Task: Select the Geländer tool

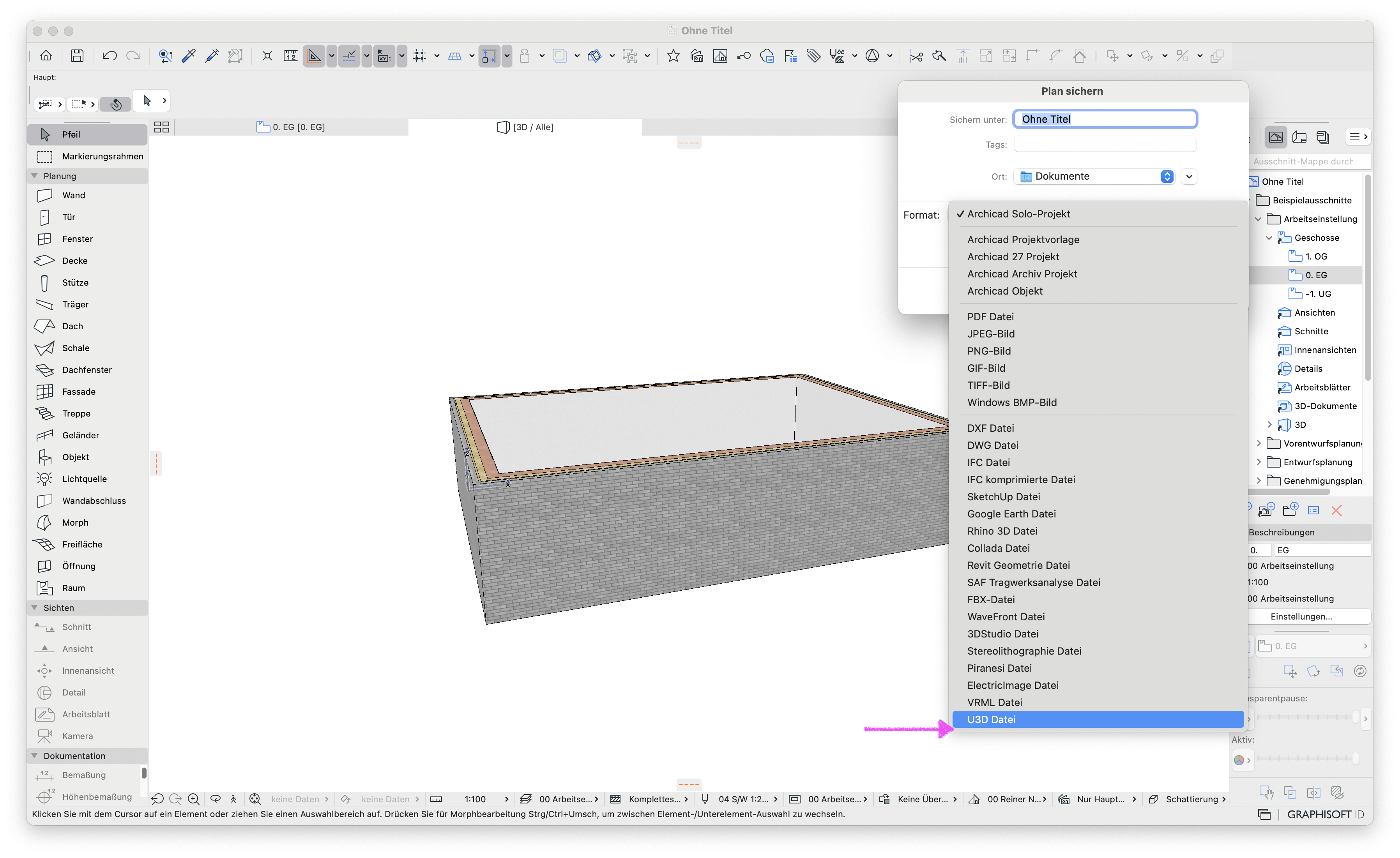Action: (87, 436)
